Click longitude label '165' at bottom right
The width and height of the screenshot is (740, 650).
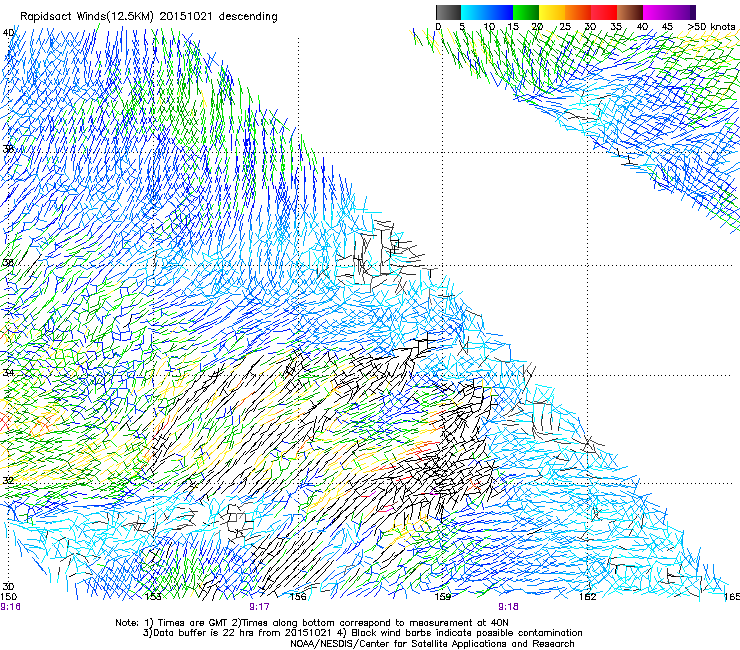732,597
